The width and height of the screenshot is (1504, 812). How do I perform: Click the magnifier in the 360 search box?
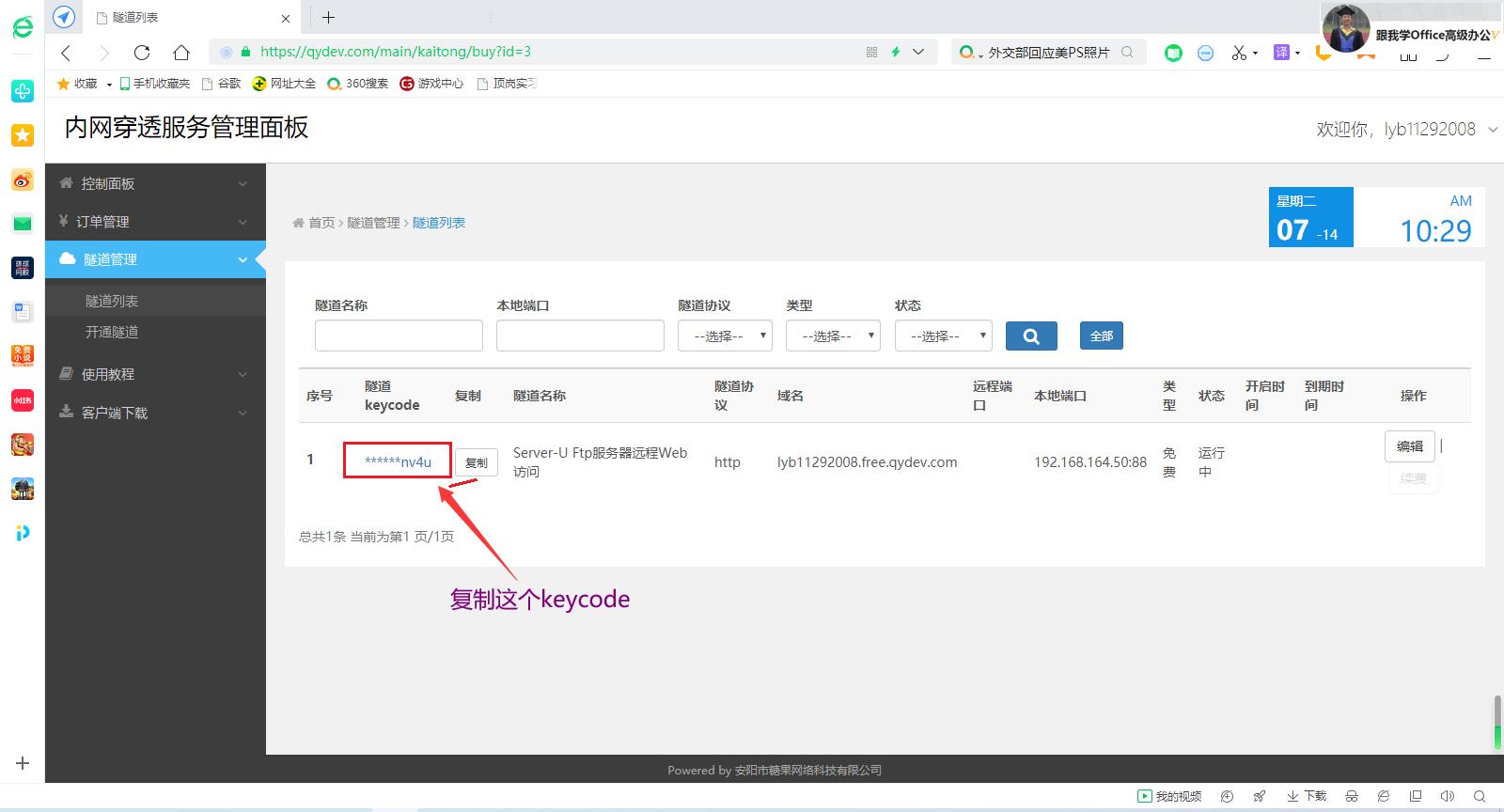(x=1127, y=52)
